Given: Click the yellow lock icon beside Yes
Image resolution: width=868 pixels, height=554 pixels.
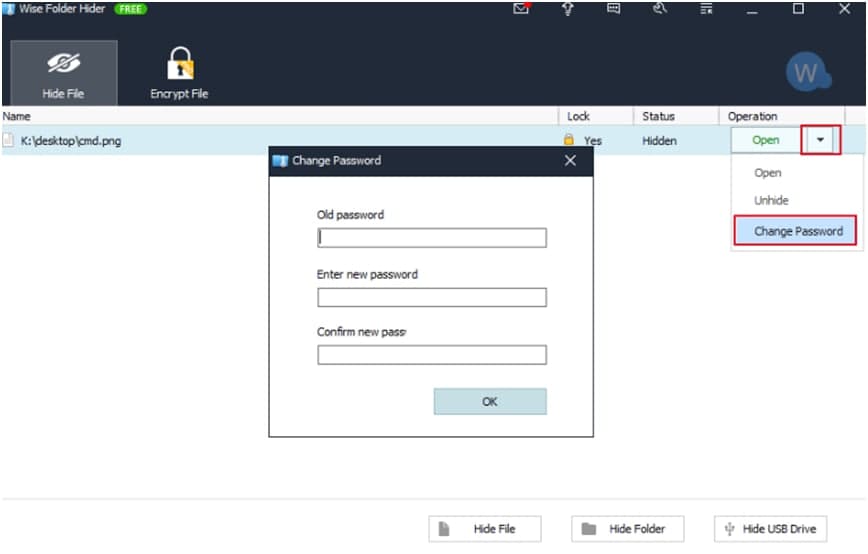Looking at the screenshot, I should tap(569, 140).
